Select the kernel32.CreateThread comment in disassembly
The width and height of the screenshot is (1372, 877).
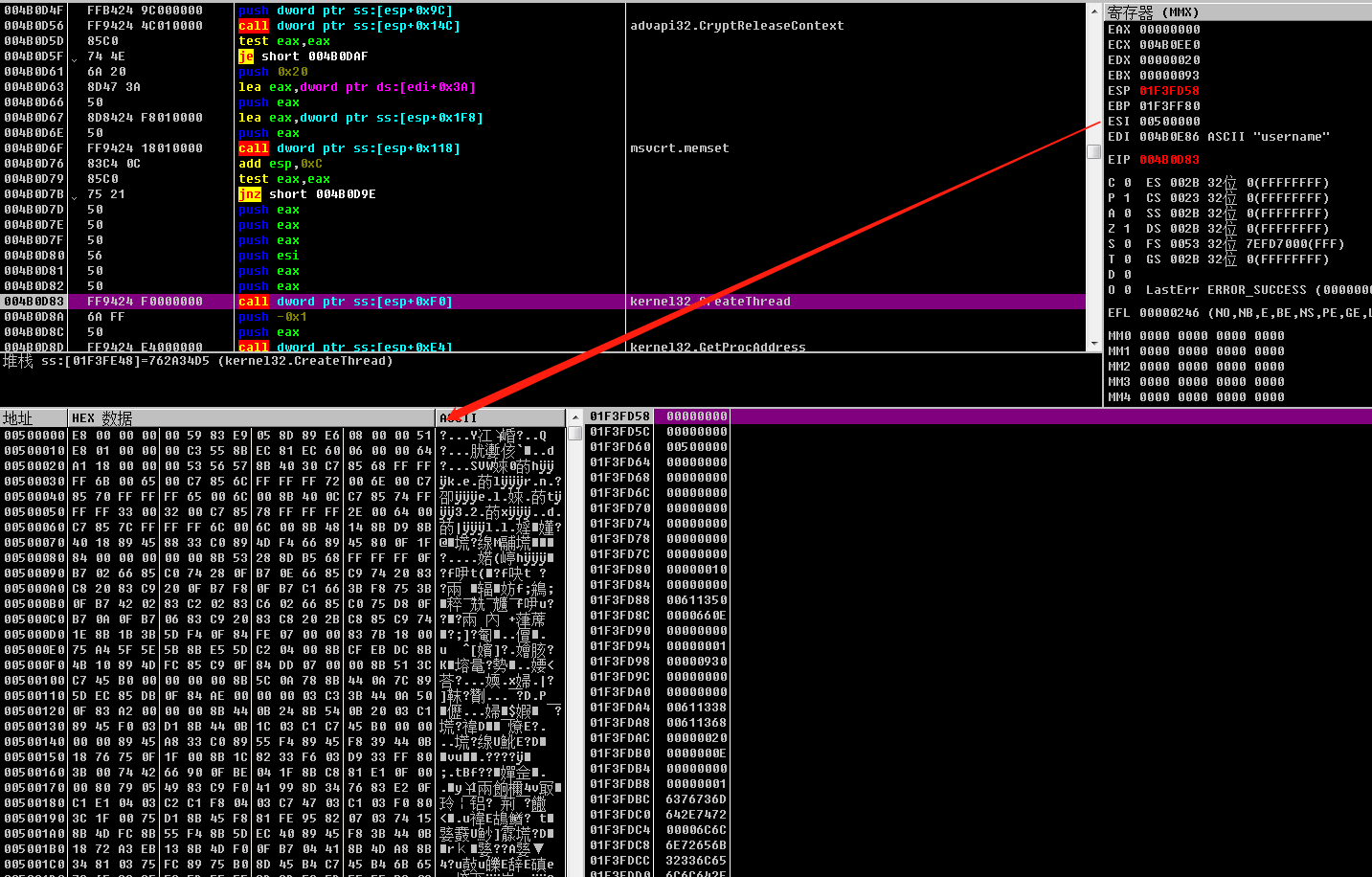pyautogui.click(x=710, y=302)
